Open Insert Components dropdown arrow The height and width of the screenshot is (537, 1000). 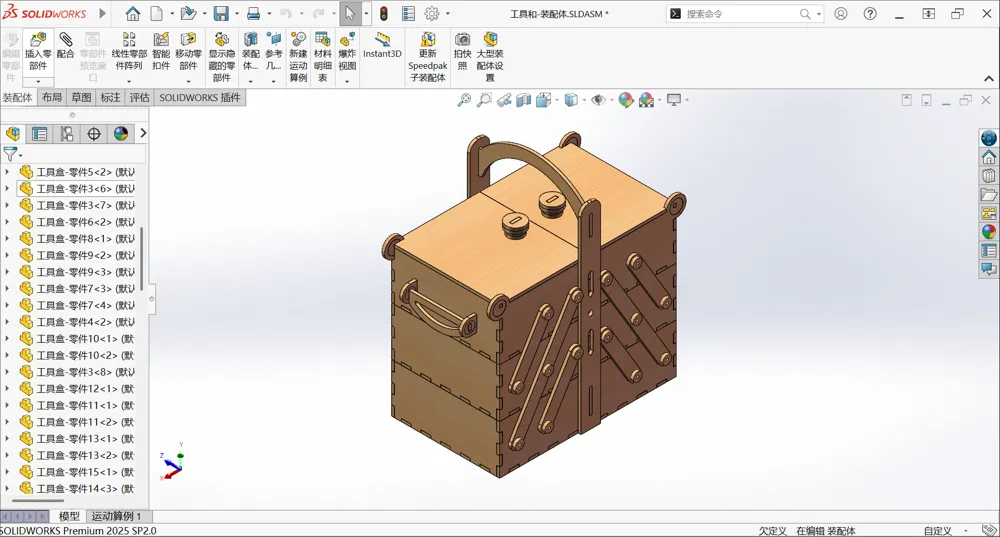click(x=38, y=82)
